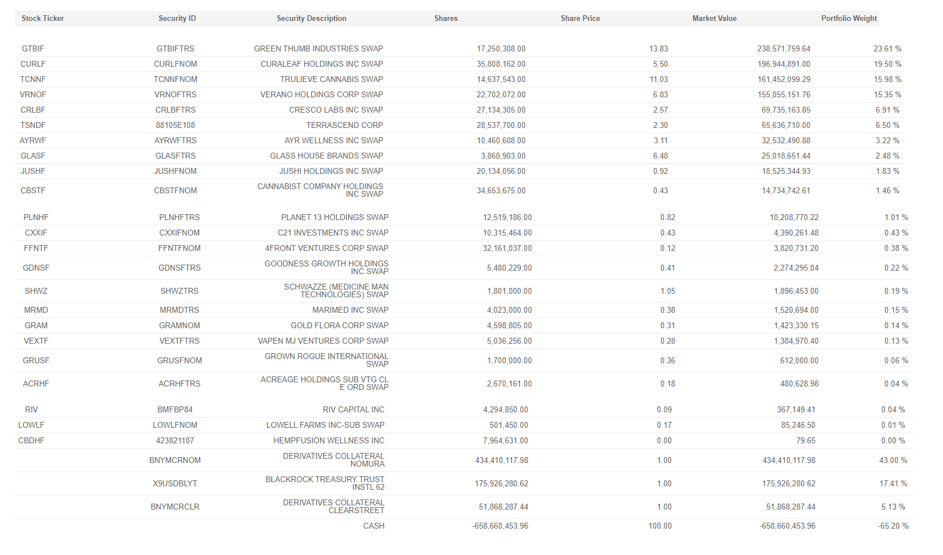This screenshot has width=943, height=555.
Task: Select the GTBIF ticker cell
Action: (x=32, y=49)
